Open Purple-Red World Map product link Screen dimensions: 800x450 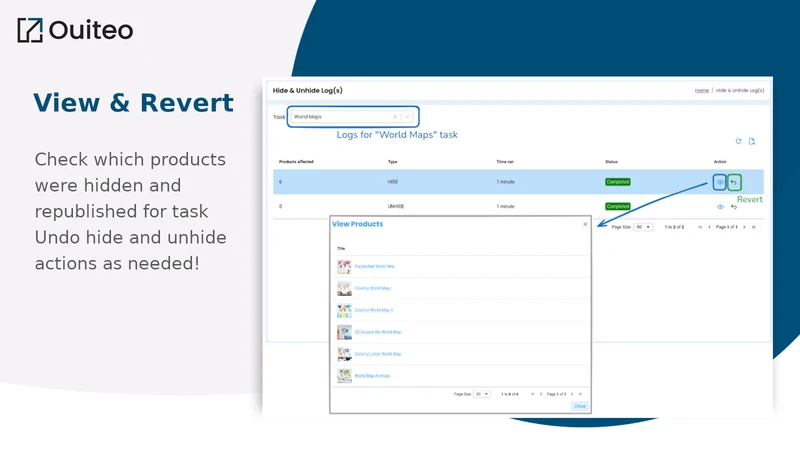[374, 266]
